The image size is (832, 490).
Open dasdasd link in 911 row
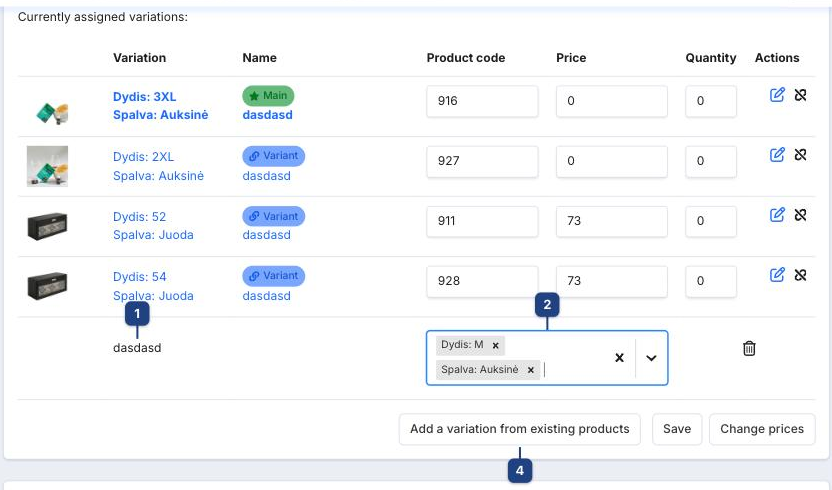pos(266,235)
